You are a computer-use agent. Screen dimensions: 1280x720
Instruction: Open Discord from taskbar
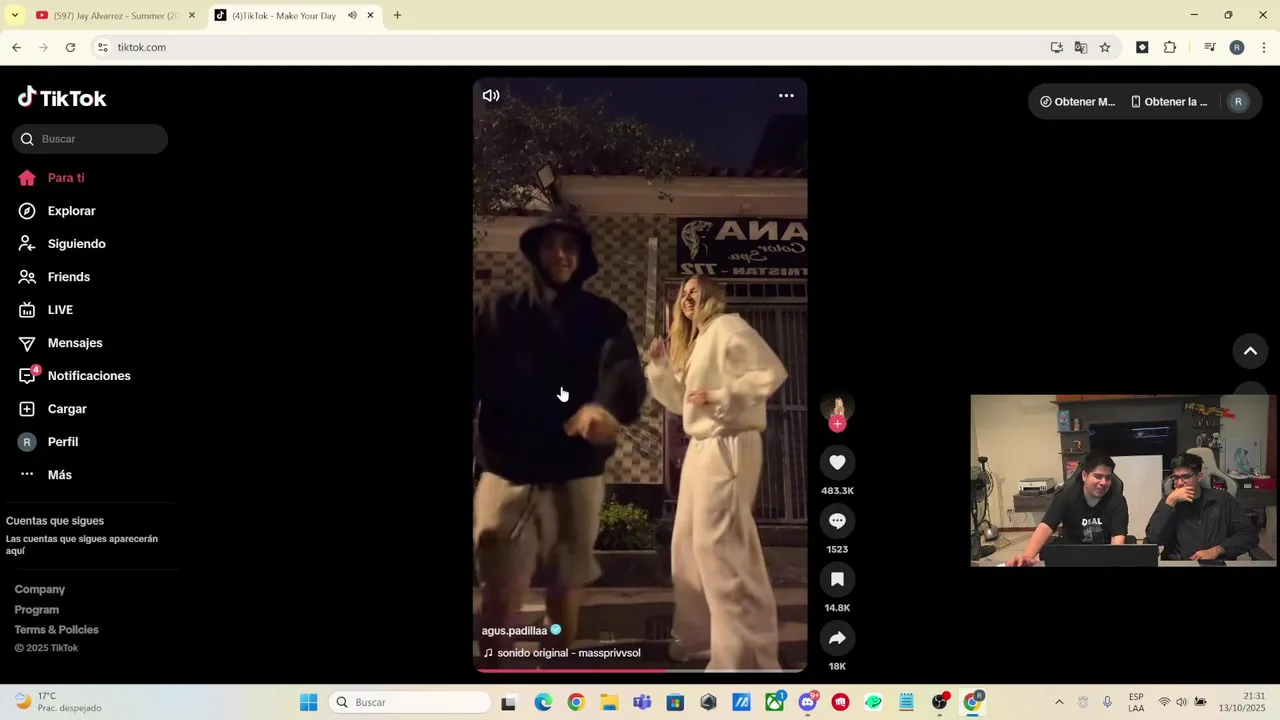(x=808, y=702)
